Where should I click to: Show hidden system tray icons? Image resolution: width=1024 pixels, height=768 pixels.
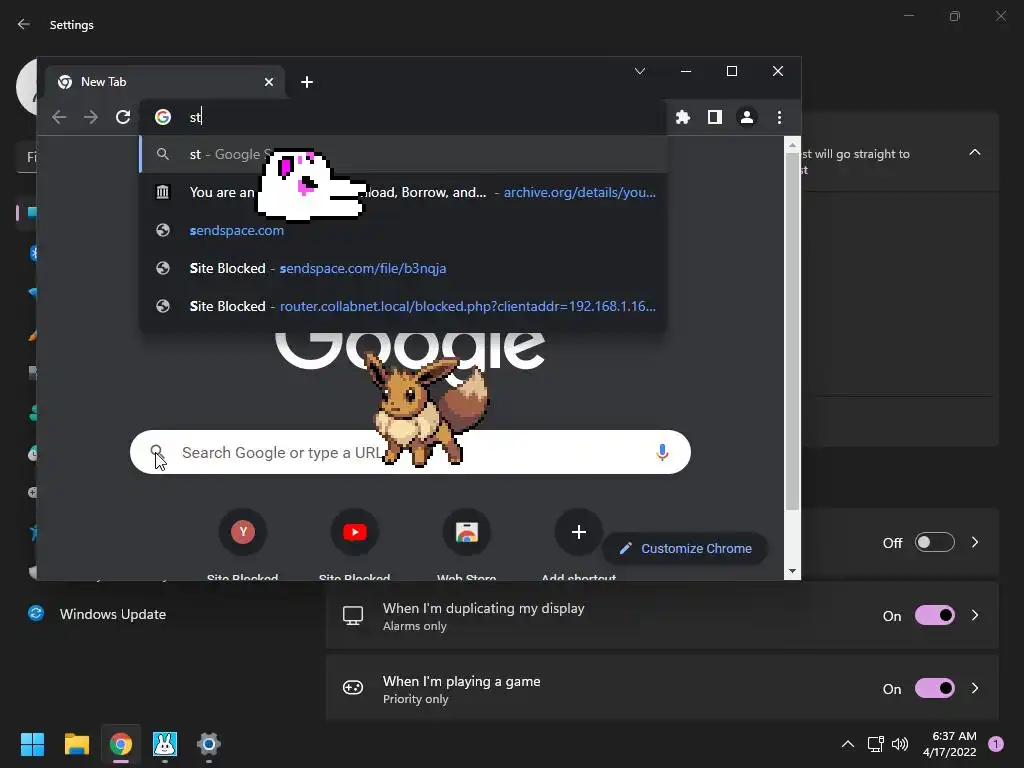848,744
